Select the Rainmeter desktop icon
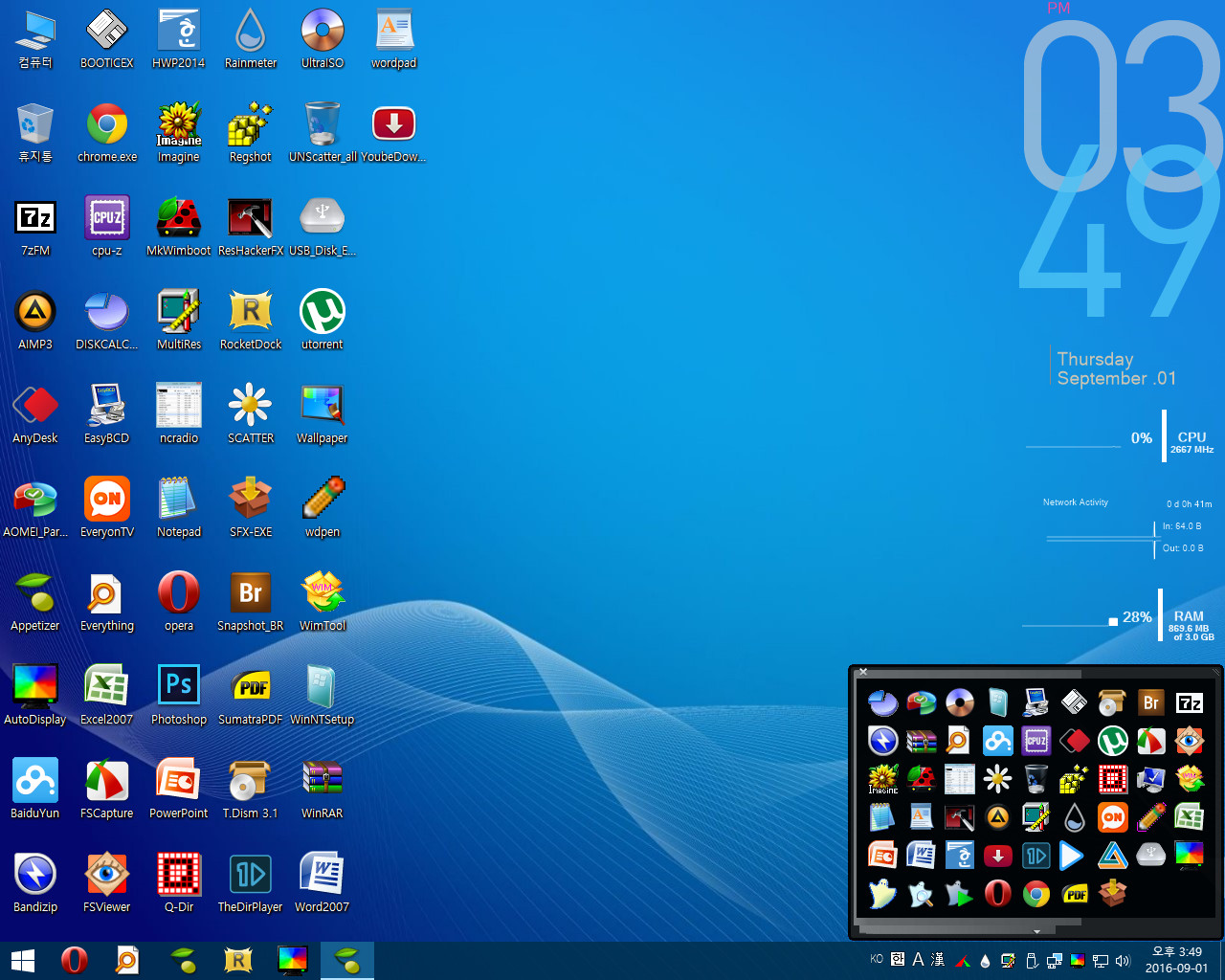Image resolution: width=1225 pixels, height=980 pixels. 251,40
